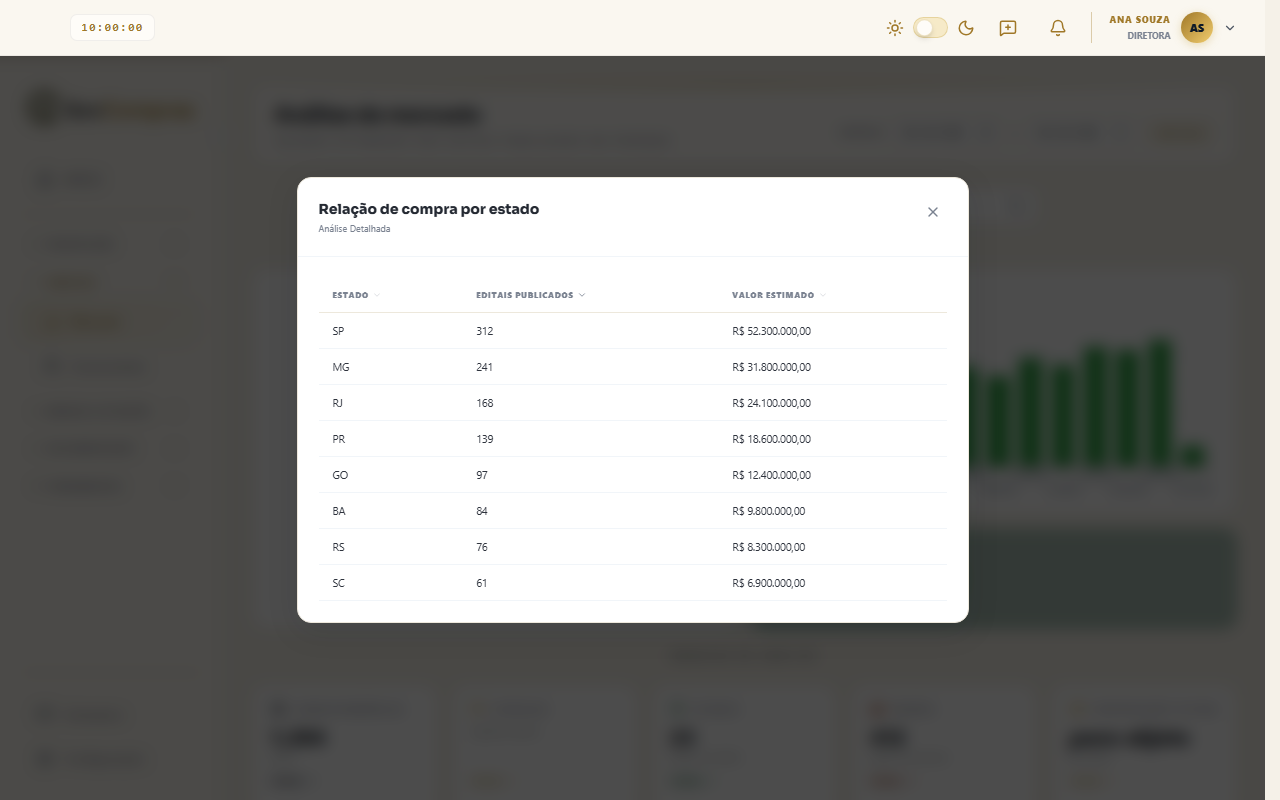Sort by the Valor Estimado column chevron
Viewport: 1280px width, 800px height.
pyautogui.click(x=823, y=295)
